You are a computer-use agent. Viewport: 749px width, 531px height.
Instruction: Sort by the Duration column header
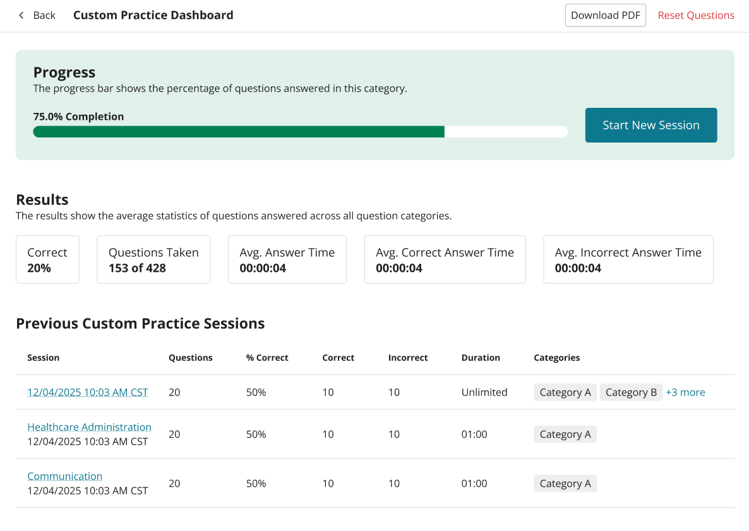481,358
